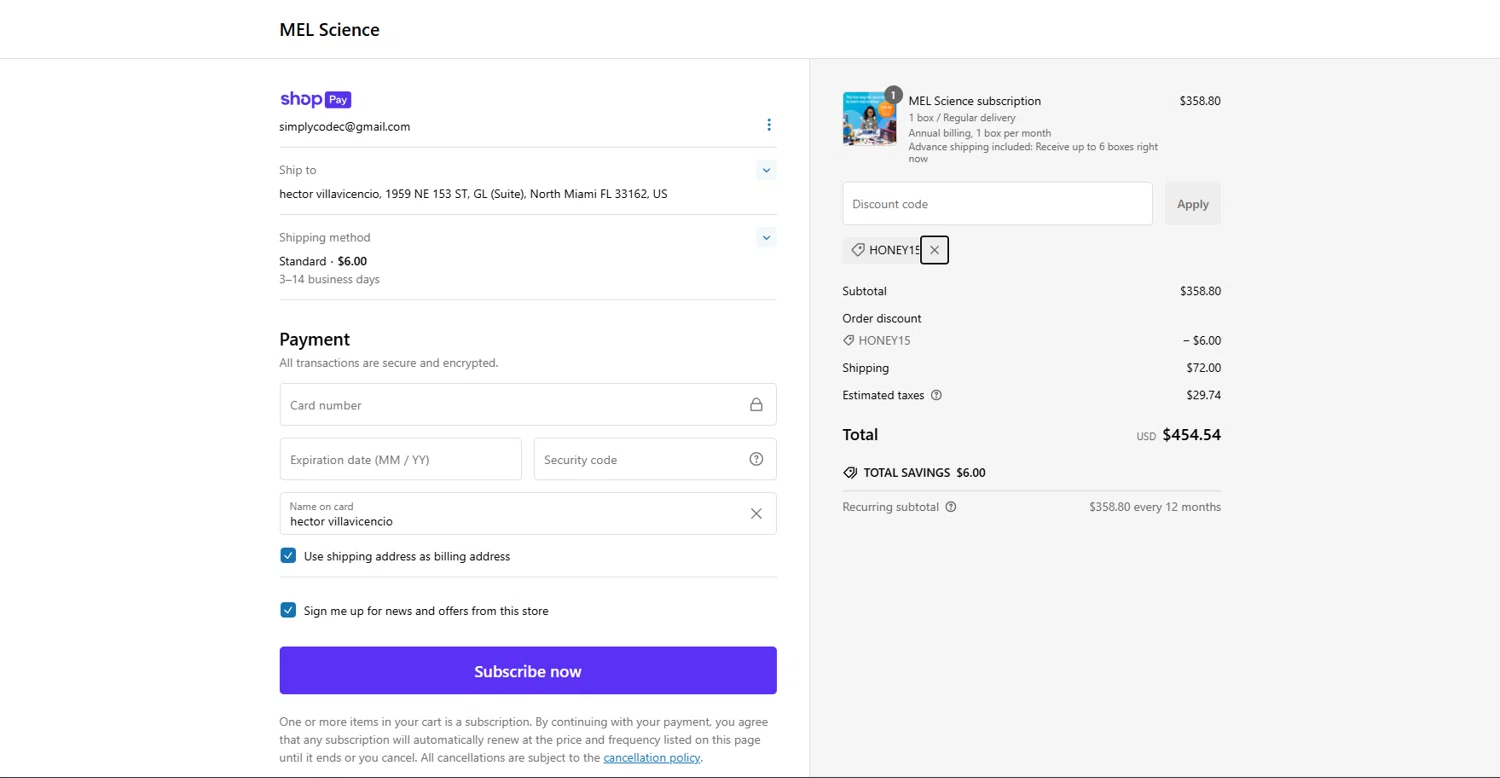Viewport: 1500px width, 778px height.
Task: Click the Subscribe now button
Action: [528, 671]
